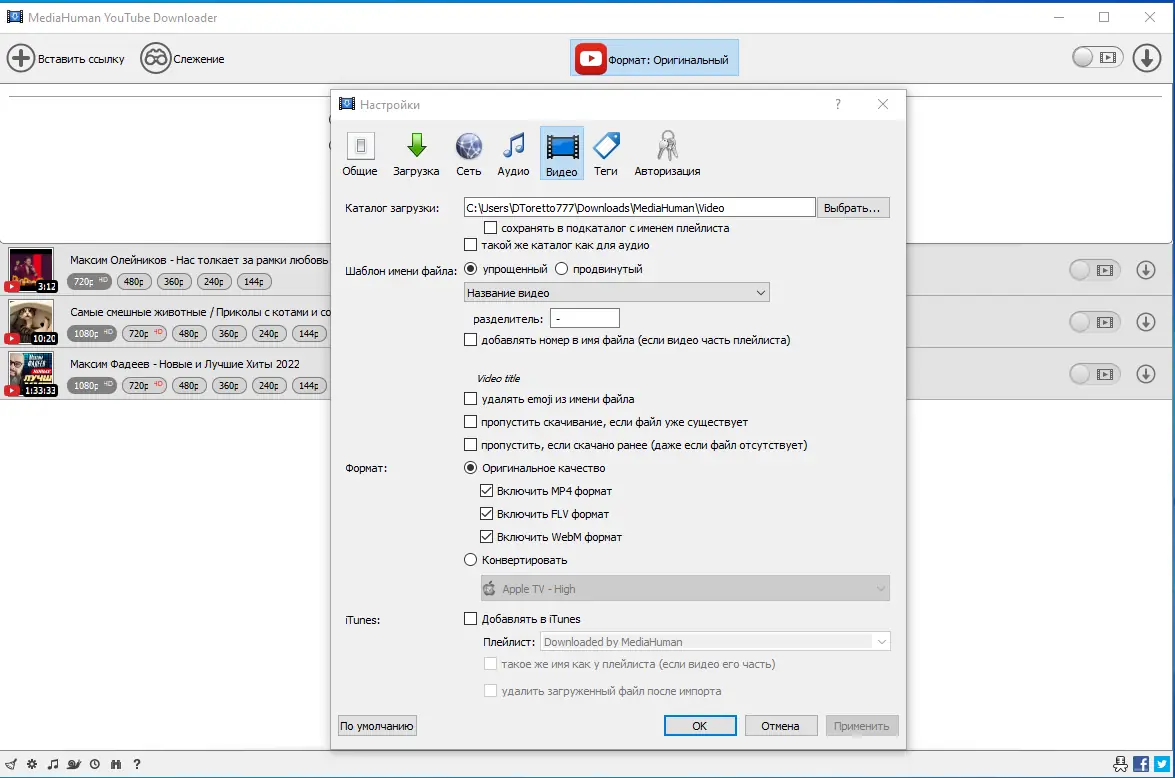Viewport: 1175px width, 778px height.
Task: Click the download-all arrow in top toolbar
Action: [x=1147, y=58]
